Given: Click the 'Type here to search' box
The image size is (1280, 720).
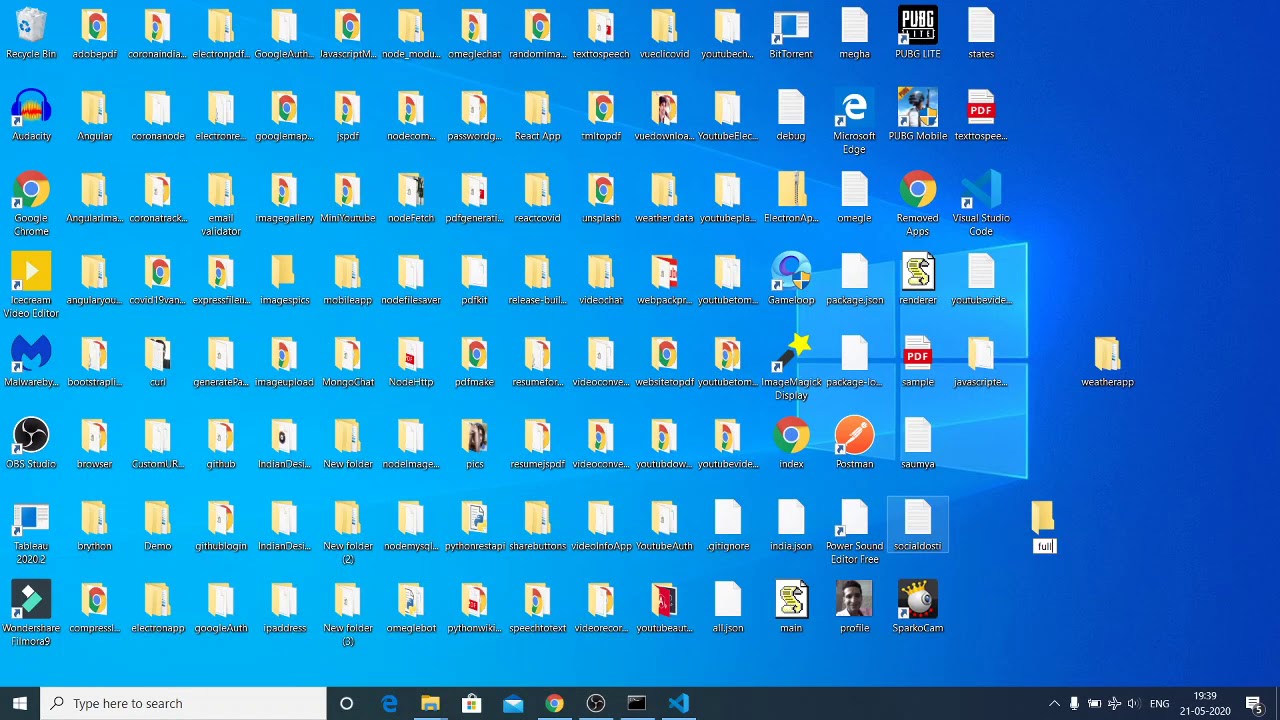Looking at the screenshot, I should tap(185, 703).
